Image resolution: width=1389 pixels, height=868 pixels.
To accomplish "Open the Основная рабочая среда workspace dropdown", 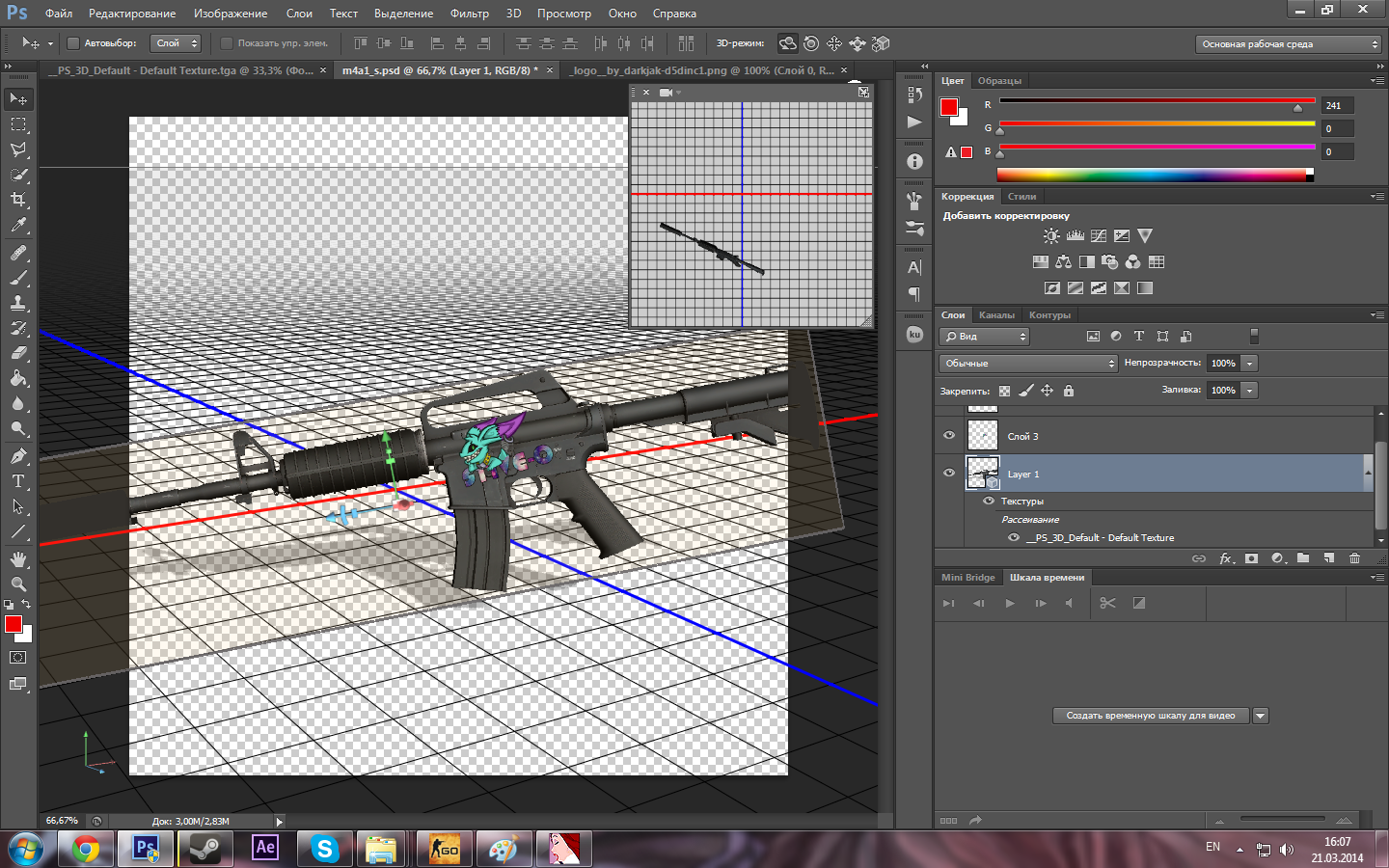I will [1289, 44].
